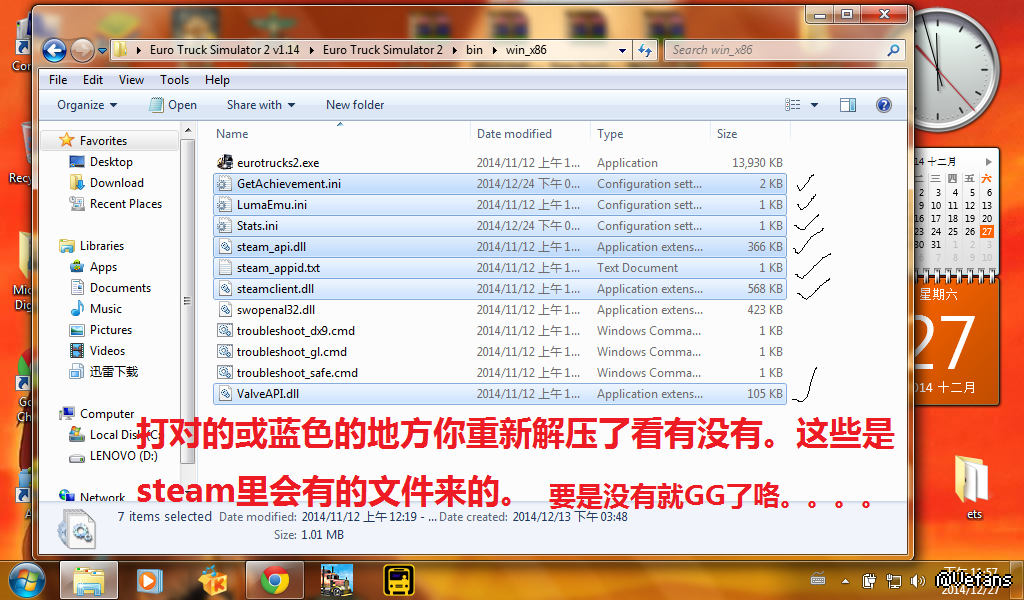Select the ValveAPI.dll file icon
1024x600 pixels.
[225, 394]
